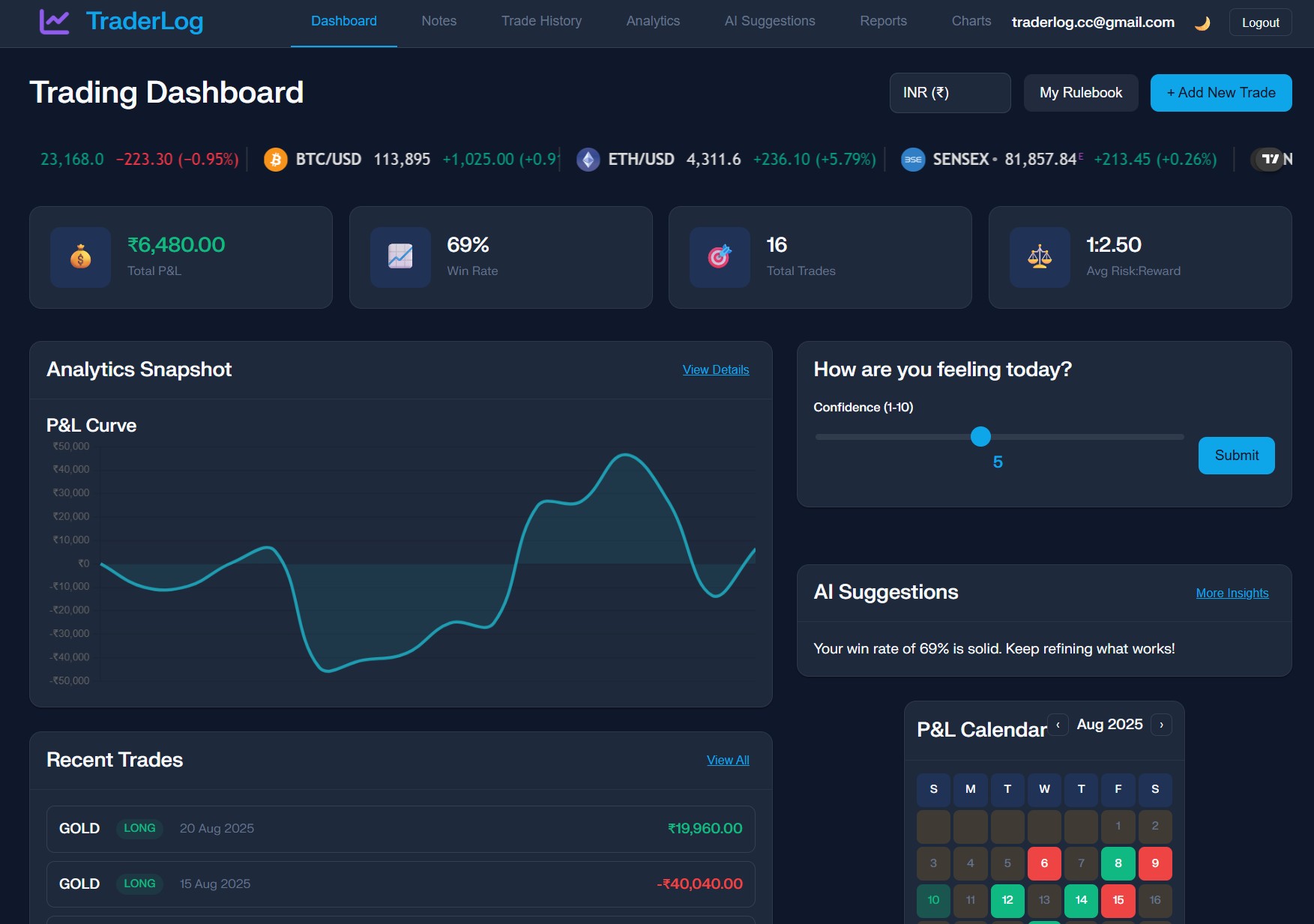The width and height of the screenshot is (1314, 924).
Task: Click the Add New Trade button
Action: [1220, 93]
